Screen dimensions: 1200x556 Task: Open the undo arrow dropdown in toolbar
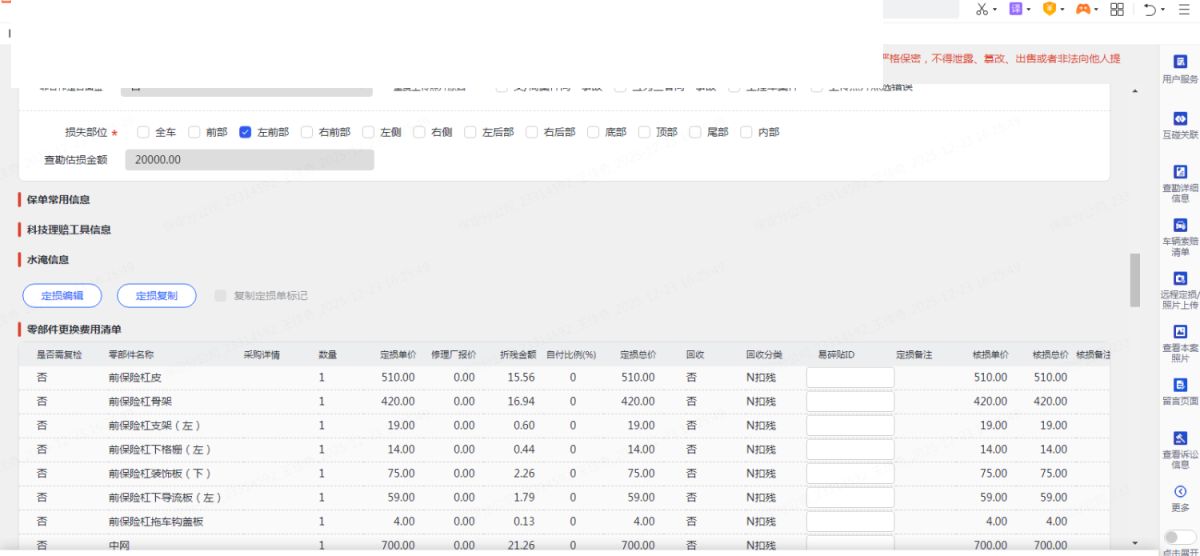(1163, 10)
